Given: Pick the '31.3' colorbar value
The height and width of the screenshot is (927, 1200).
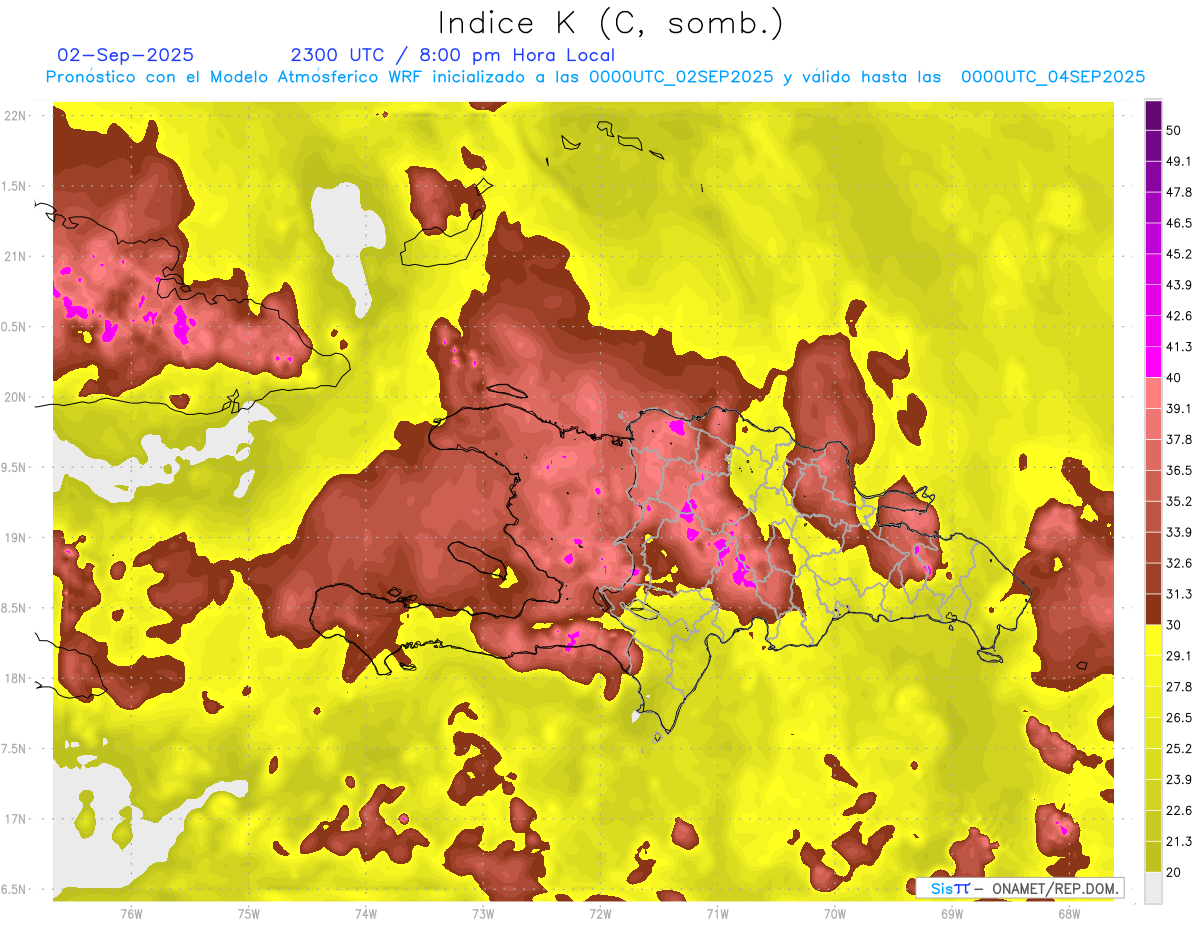Looking at the screenshot, I should coord(1178,594).
